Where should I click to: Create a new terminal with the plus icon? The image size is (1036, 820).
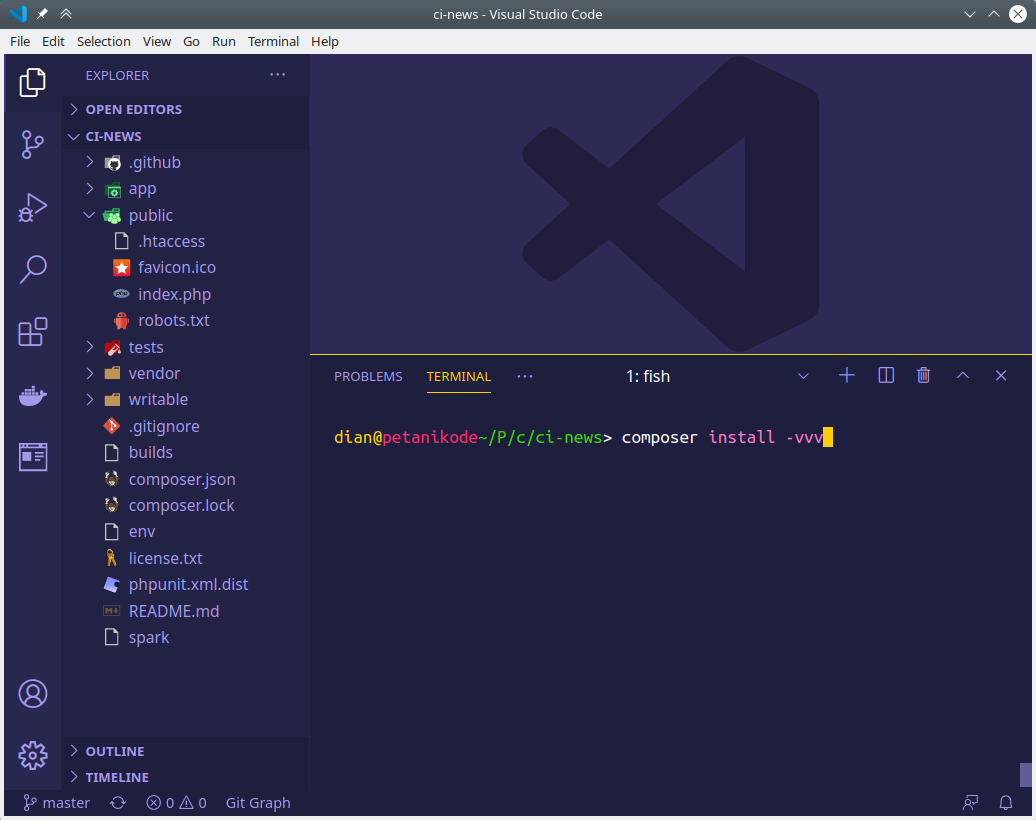[846, 375]
